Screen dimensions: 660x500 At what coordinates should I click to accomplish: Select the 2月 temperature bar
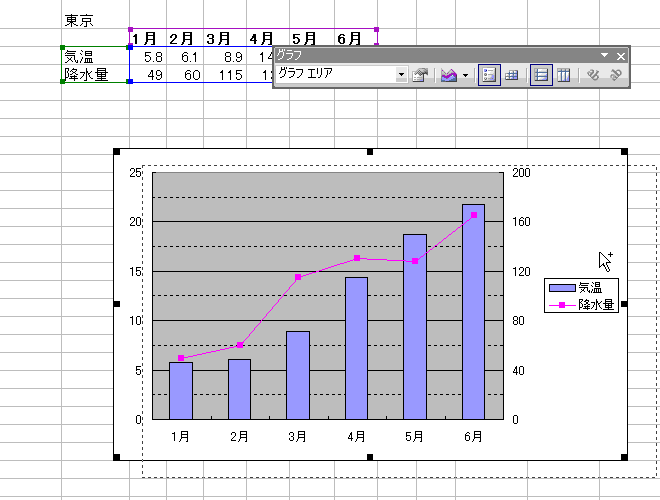point(240,389)
